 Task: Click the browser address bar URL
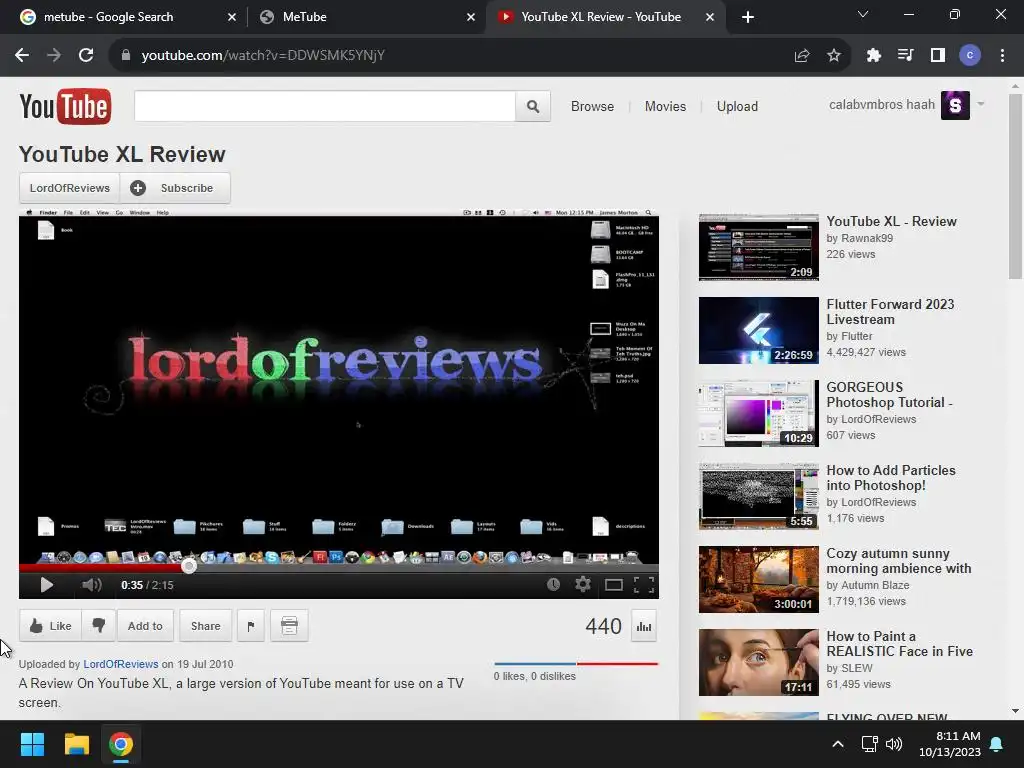[x=263, y=56]
